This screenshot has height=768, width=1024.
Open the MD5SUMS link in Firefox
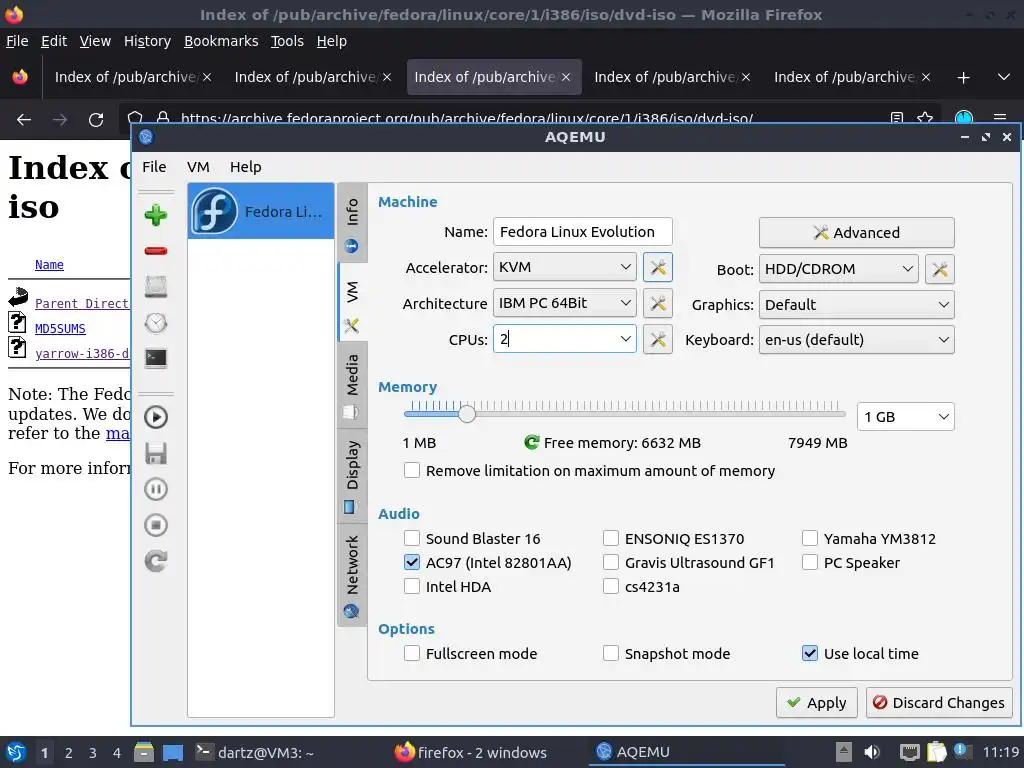click(60, 328)
